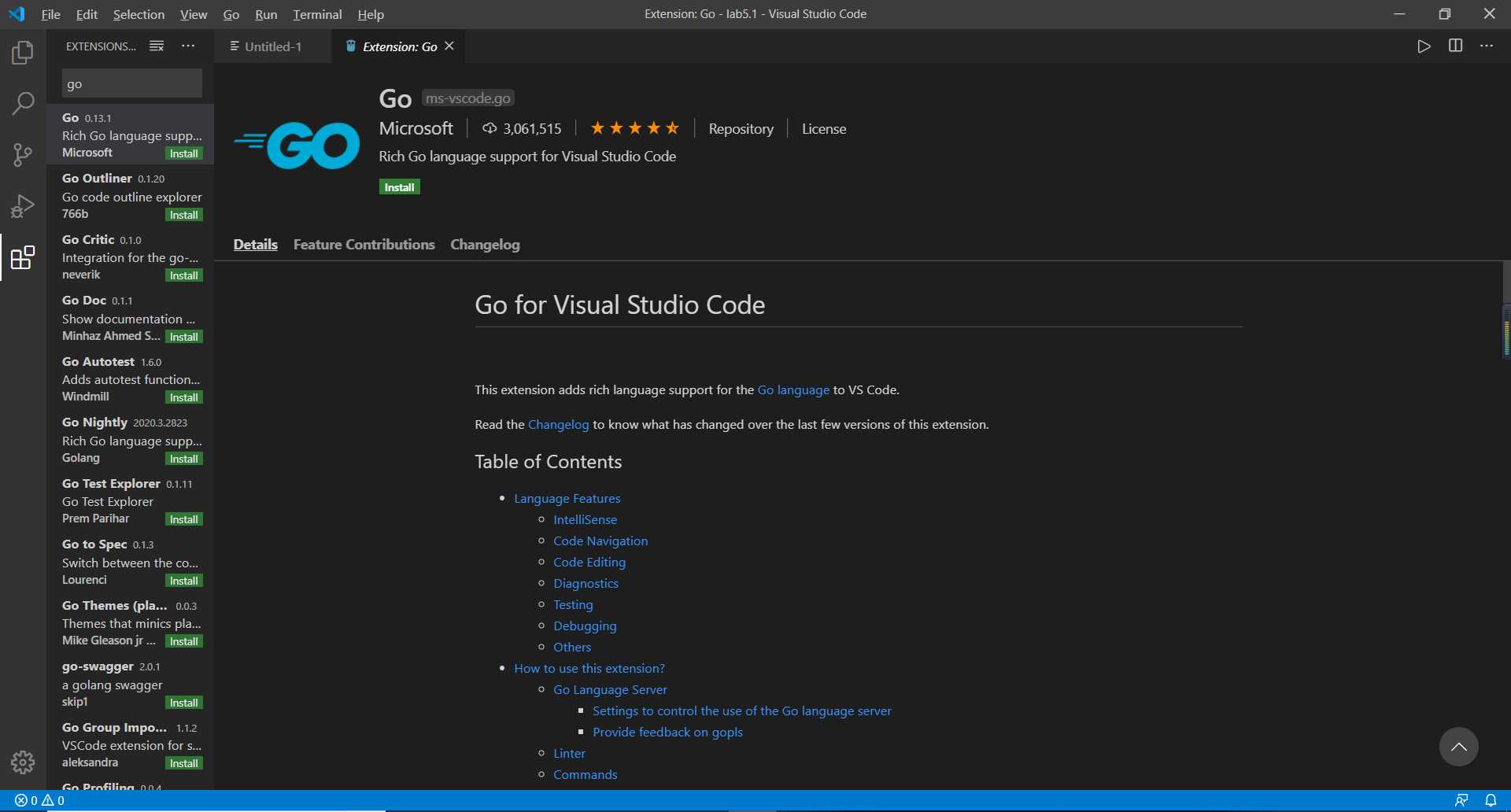Click the download count 3,061,515
This screenshot has height=812, width=1511.
pos(523,128)
